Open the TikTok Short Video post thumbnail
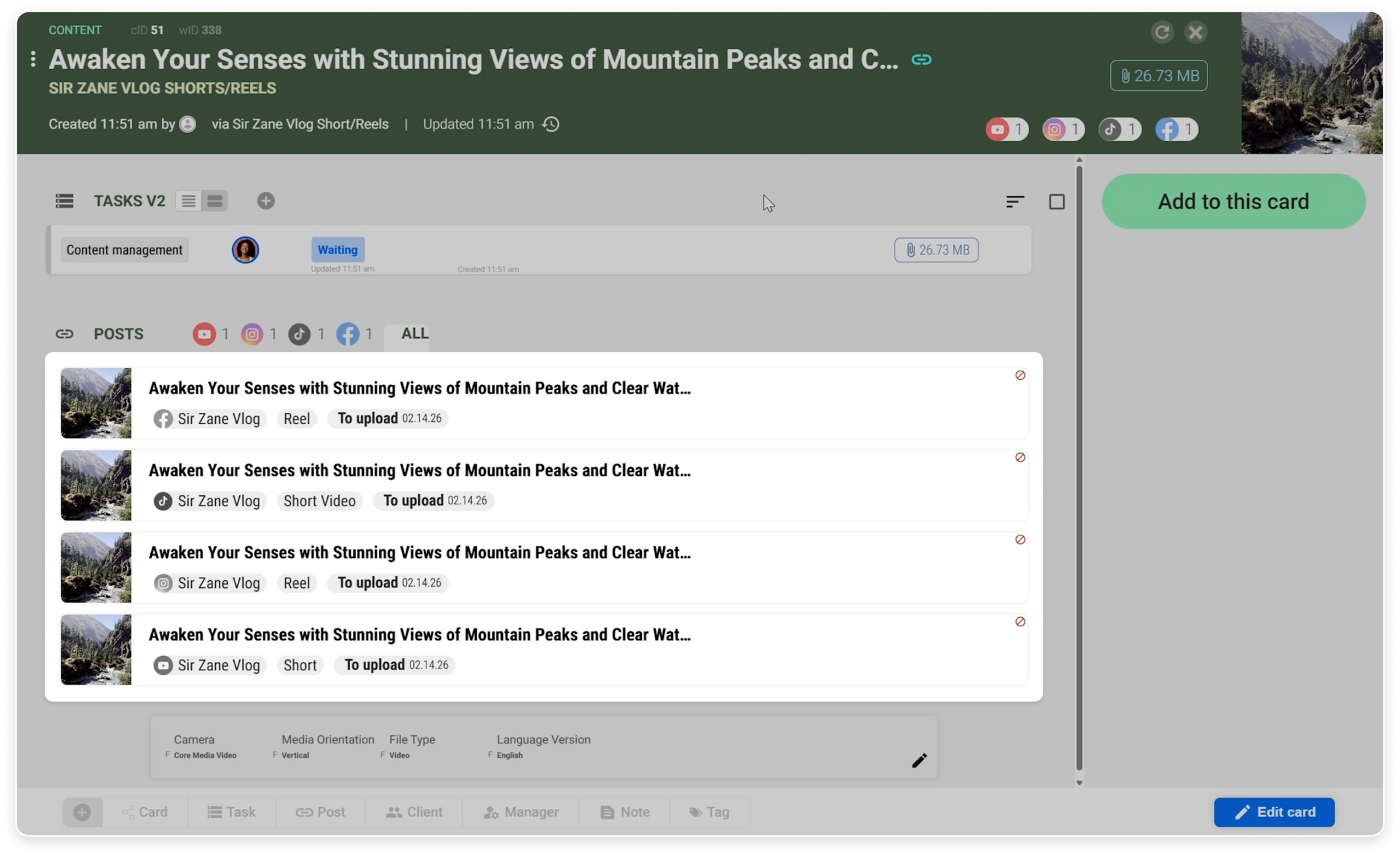Viewport: 1400px width, 857px height. pos(96,486)
